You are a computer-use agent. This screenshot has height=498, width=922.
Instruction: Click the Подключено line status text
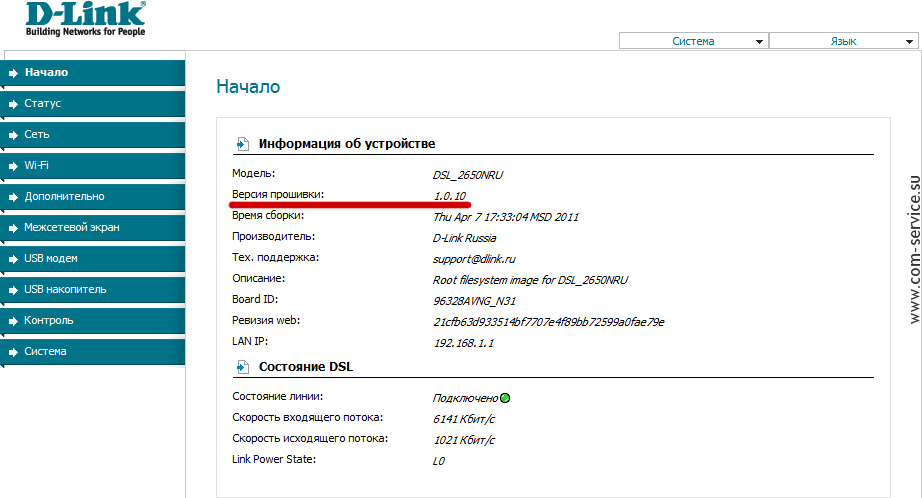tap(466, 398)
